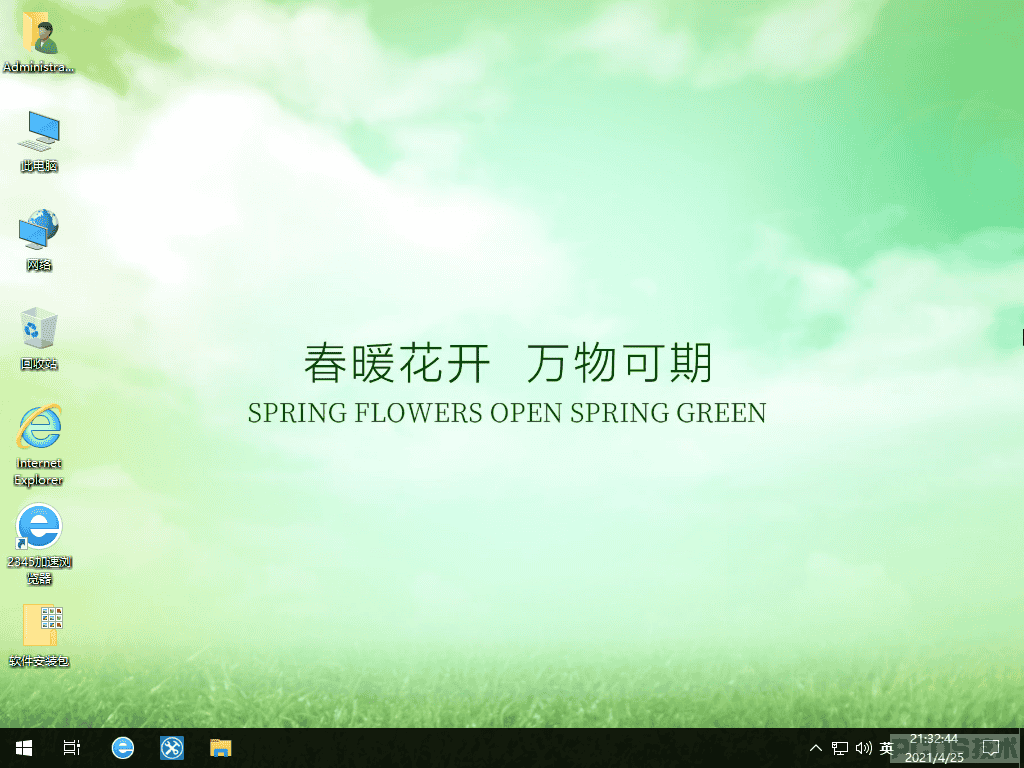This screenshot has height=768, width=1024.
Task: Show hidden system tray icons
Action: click(816, 748)
